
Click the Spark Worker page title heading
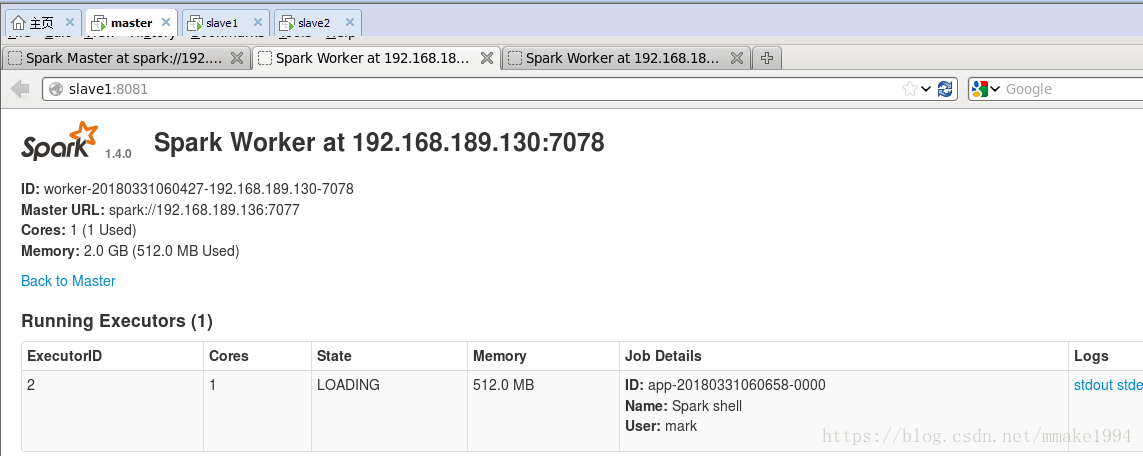coord(379,142)
